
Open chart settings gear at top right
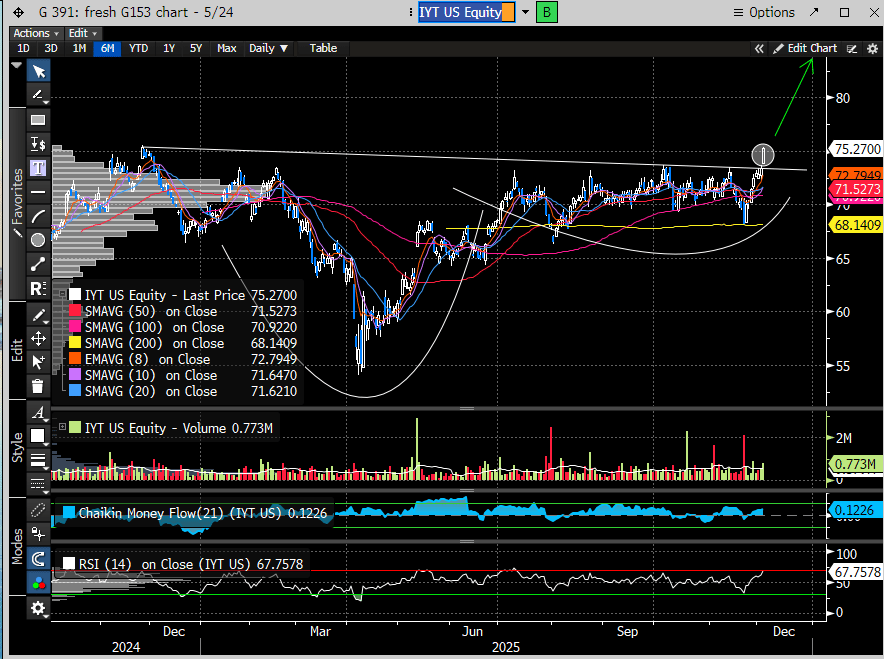tap(872, 48)
